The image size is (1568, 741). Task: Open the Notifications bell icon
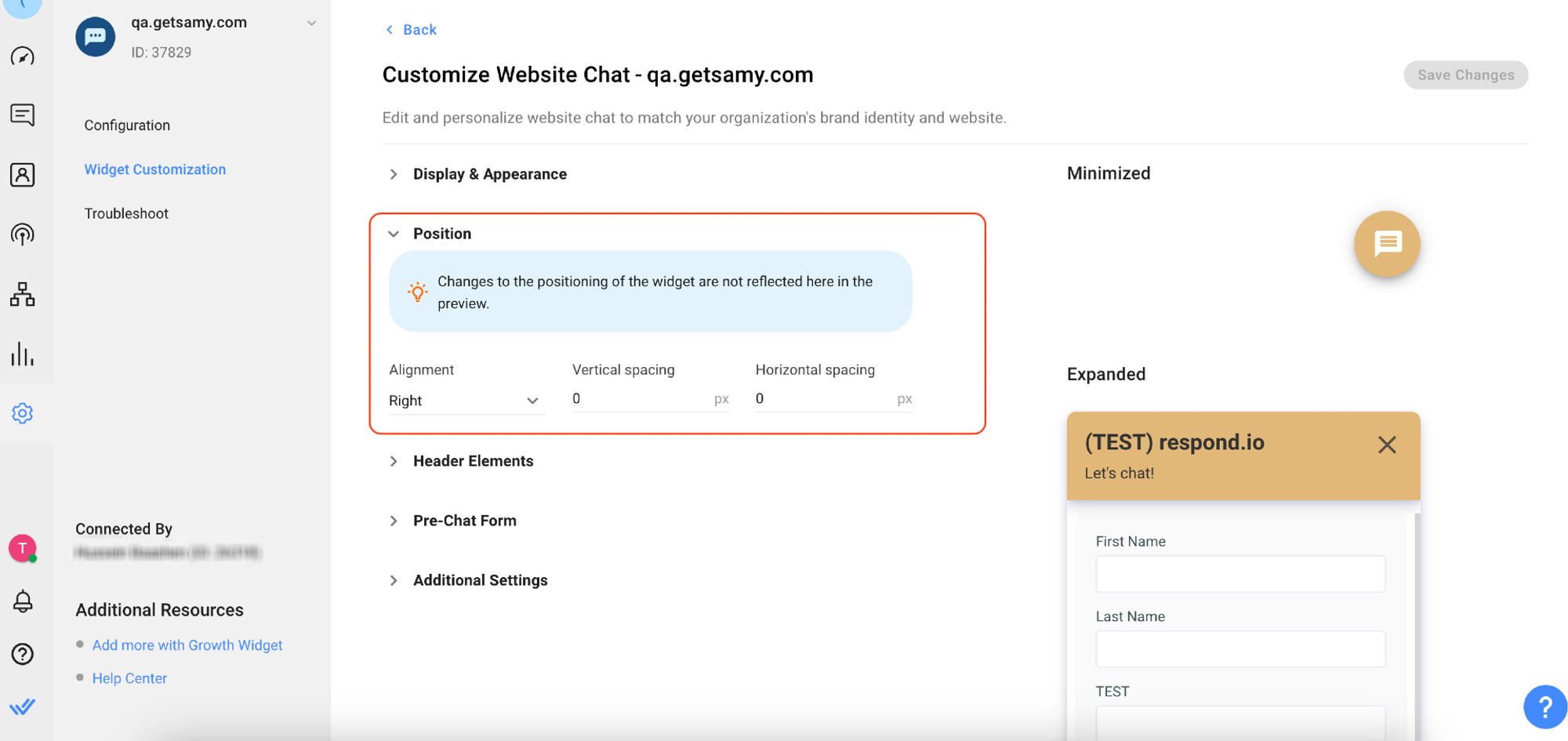coord(23,601)
